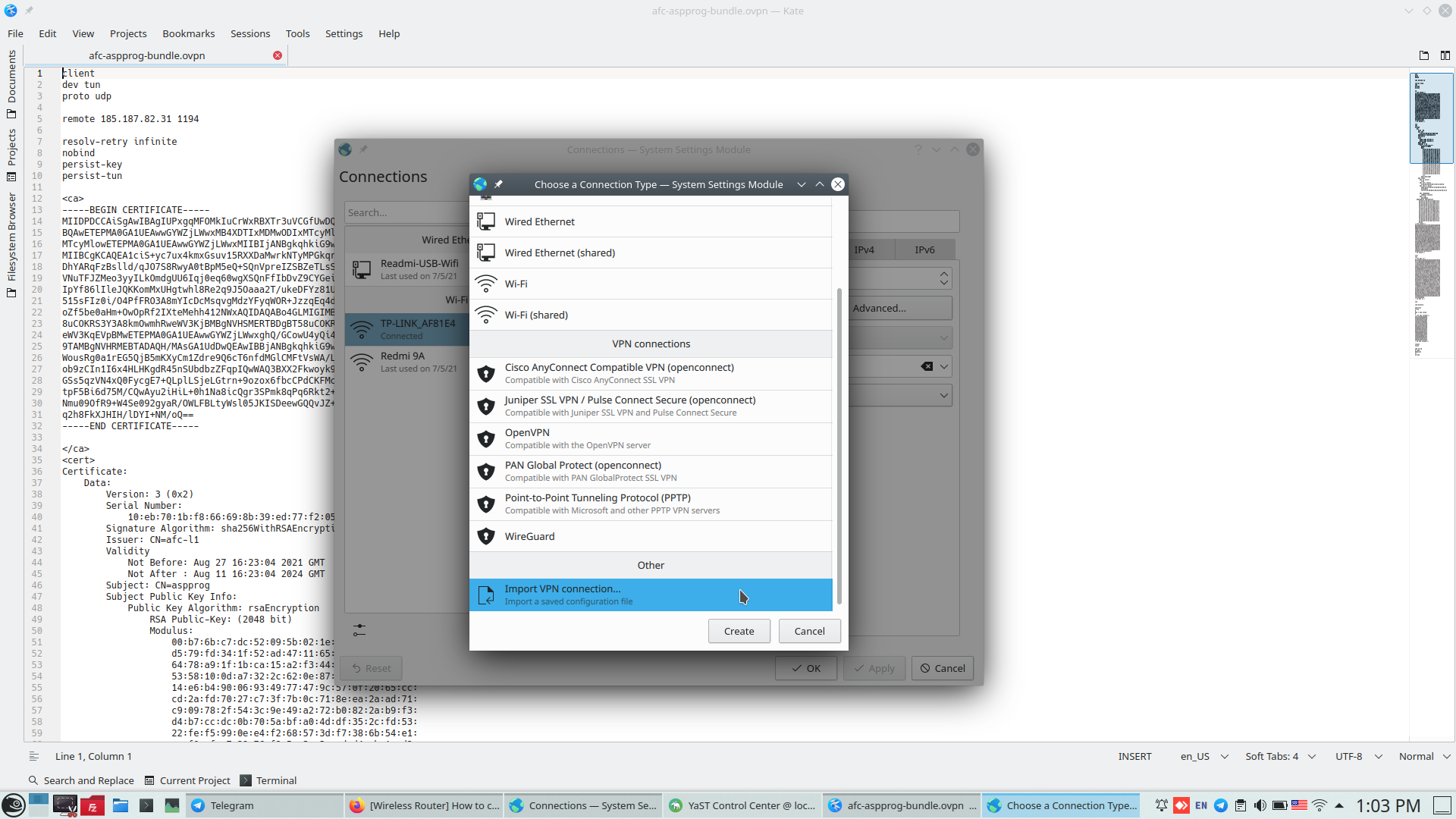The width and height of the screenshot is (1456, 819).
Task: Click the Import VPN connection file icon
Action: [486, 595]
